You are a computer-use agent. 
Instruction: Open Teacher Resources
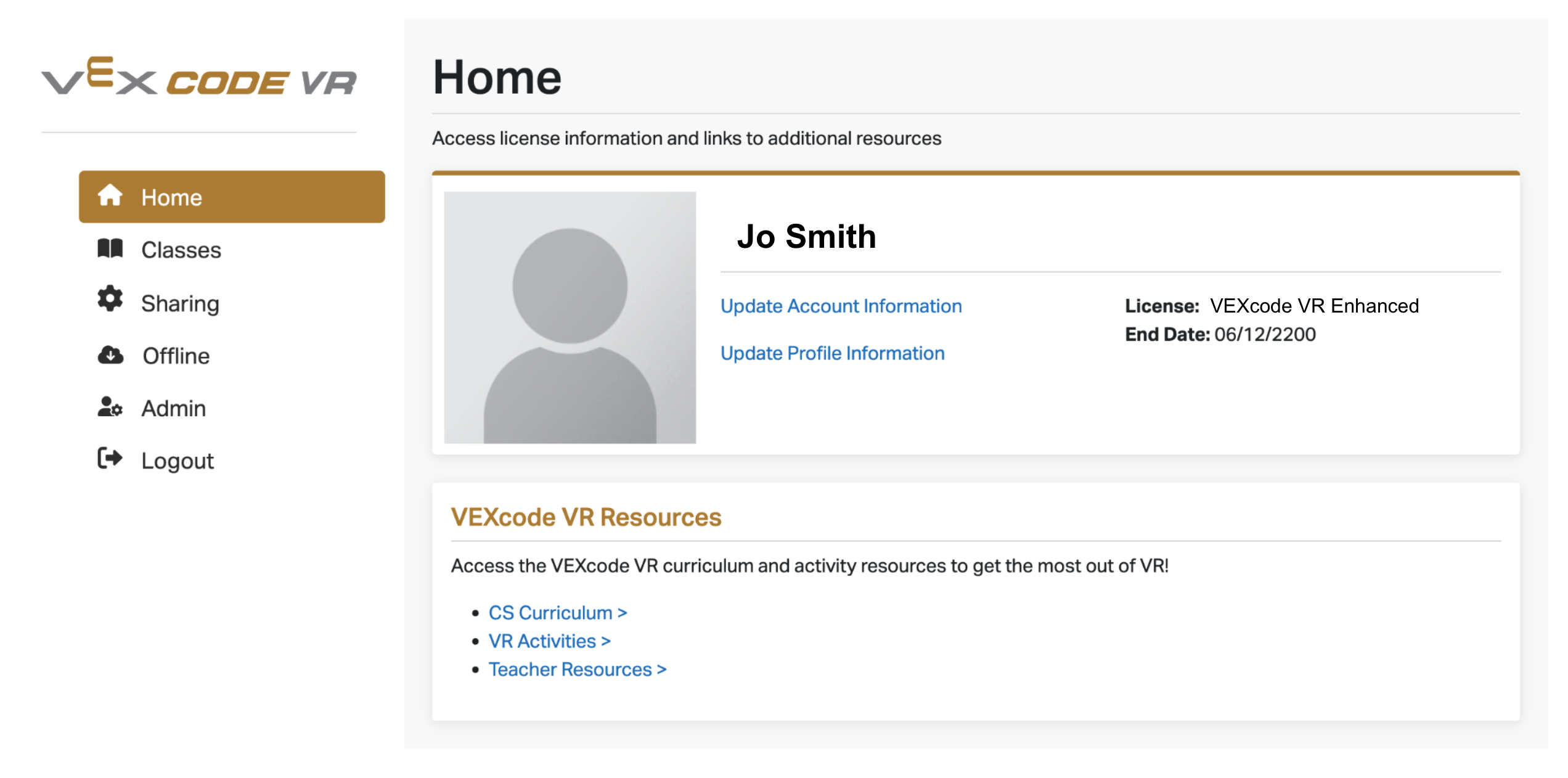[577, 668]
